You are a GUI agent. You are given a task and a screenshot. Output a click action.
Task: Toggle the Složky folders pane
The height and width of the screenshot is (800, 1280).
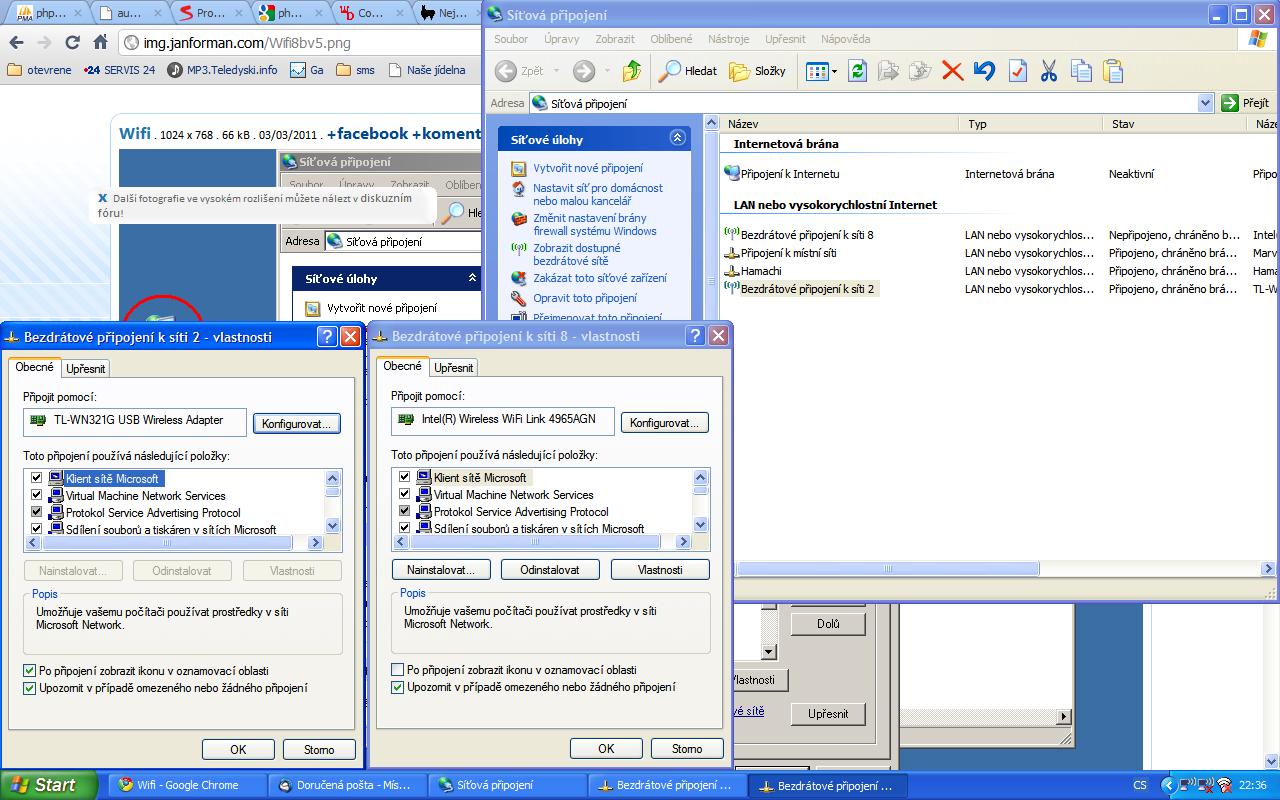[x=757, y=71]
